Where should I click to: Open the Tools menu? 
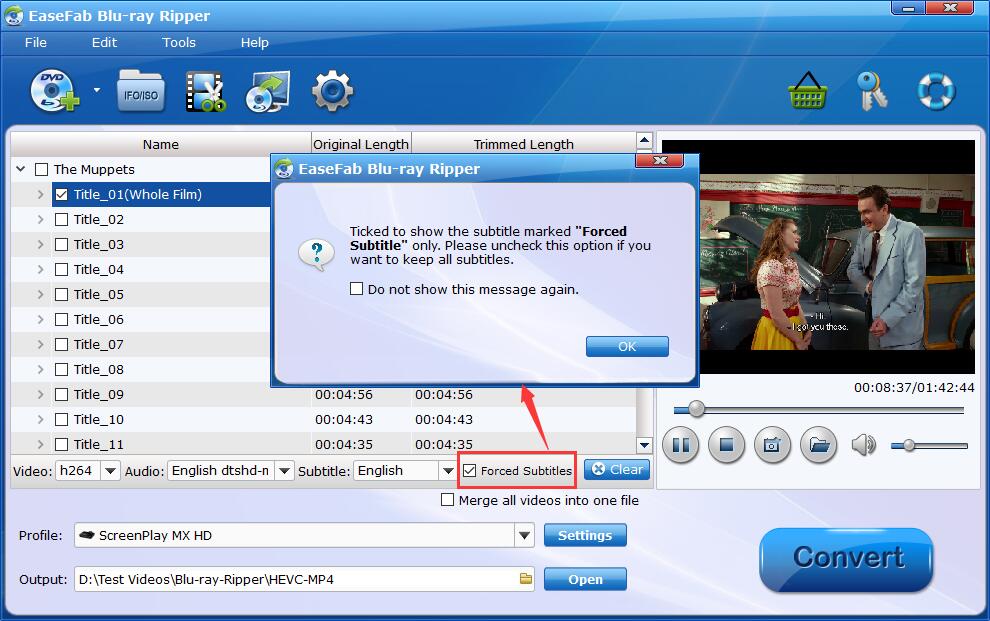pos(179,42)
